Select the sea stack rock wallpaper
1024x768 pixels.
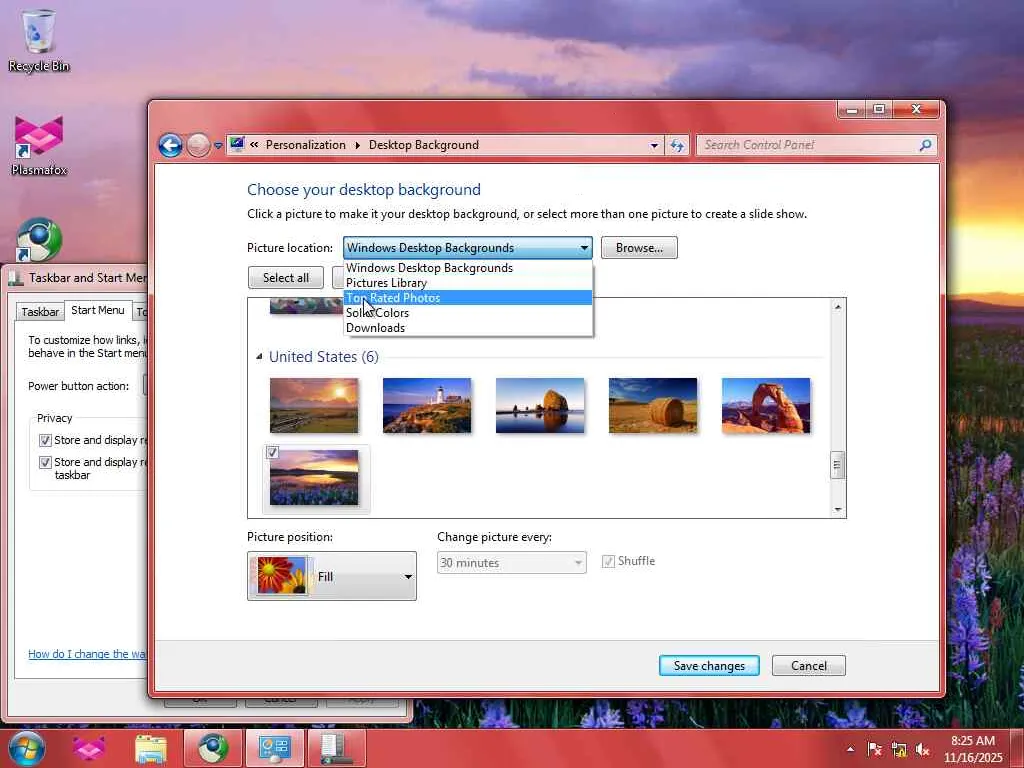click(x=540, y=405)
